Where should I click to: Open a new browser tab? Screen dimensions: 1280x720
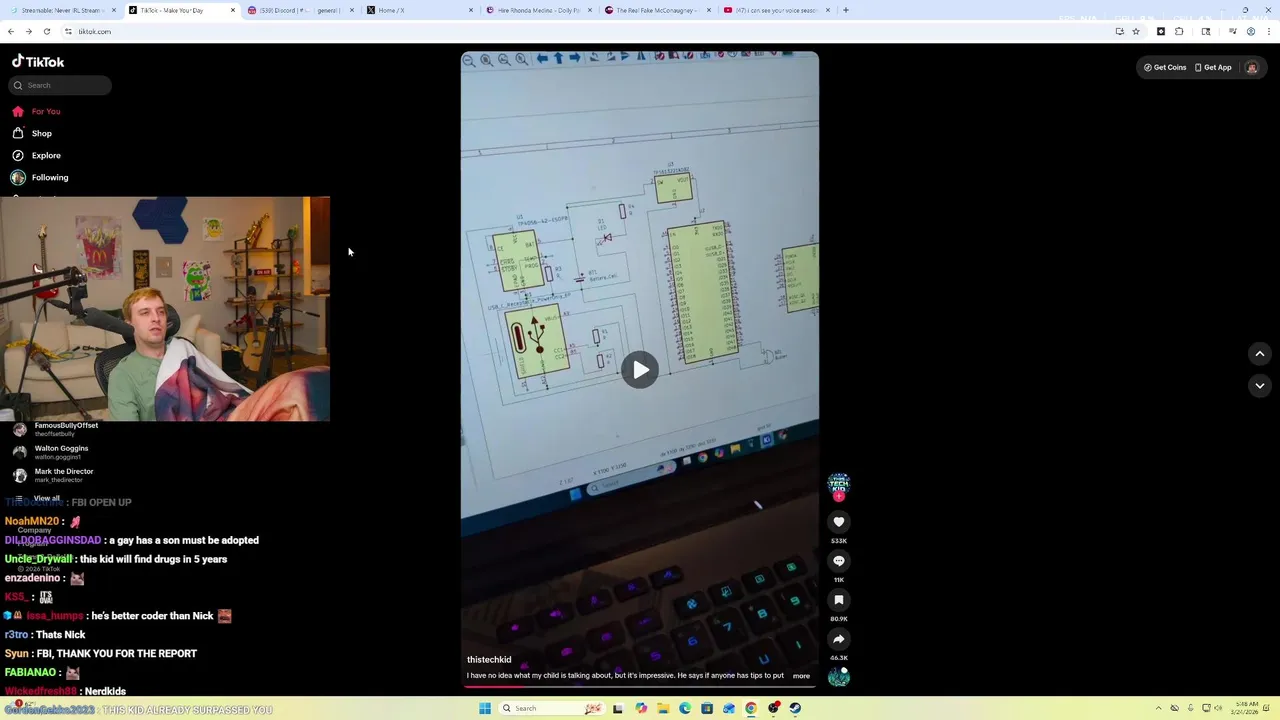click(846, 10)
